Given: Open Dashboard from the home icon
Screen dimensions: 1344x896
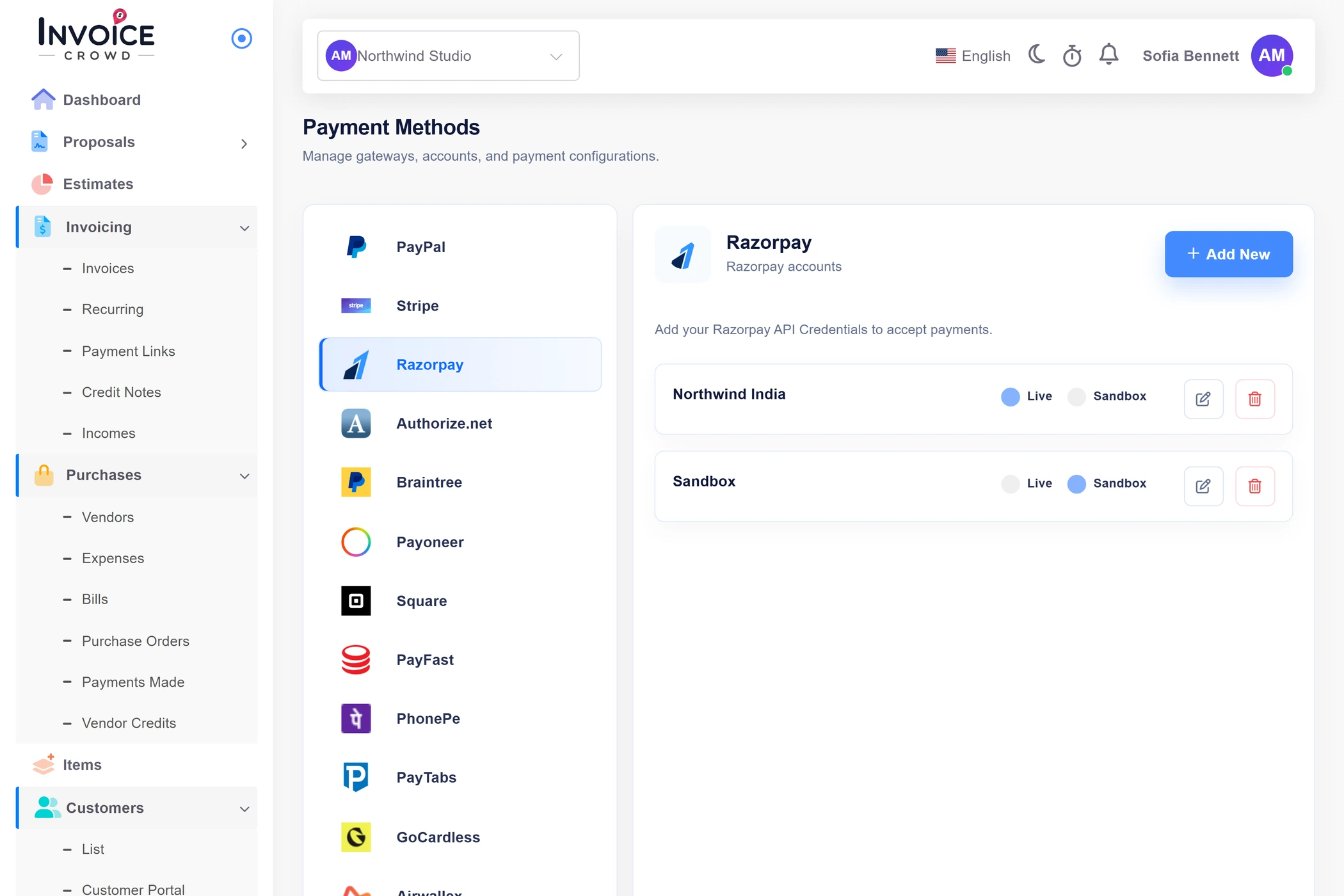Looking at the screenshot, I should (43, 100).
